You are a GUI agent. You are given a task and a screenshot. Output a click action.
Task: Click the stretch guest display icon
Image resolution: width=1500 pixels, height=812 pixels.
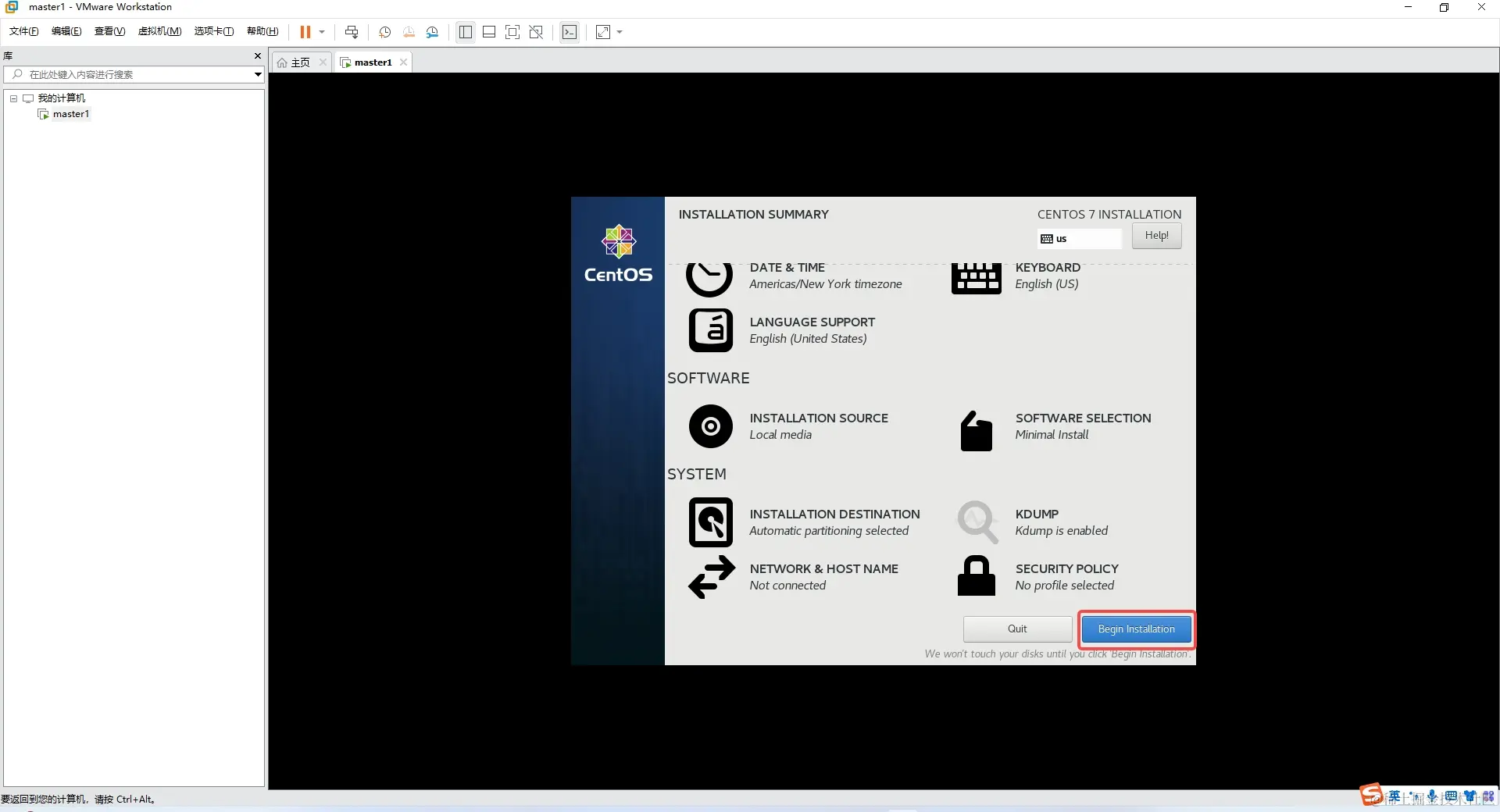tap(603, 32)
